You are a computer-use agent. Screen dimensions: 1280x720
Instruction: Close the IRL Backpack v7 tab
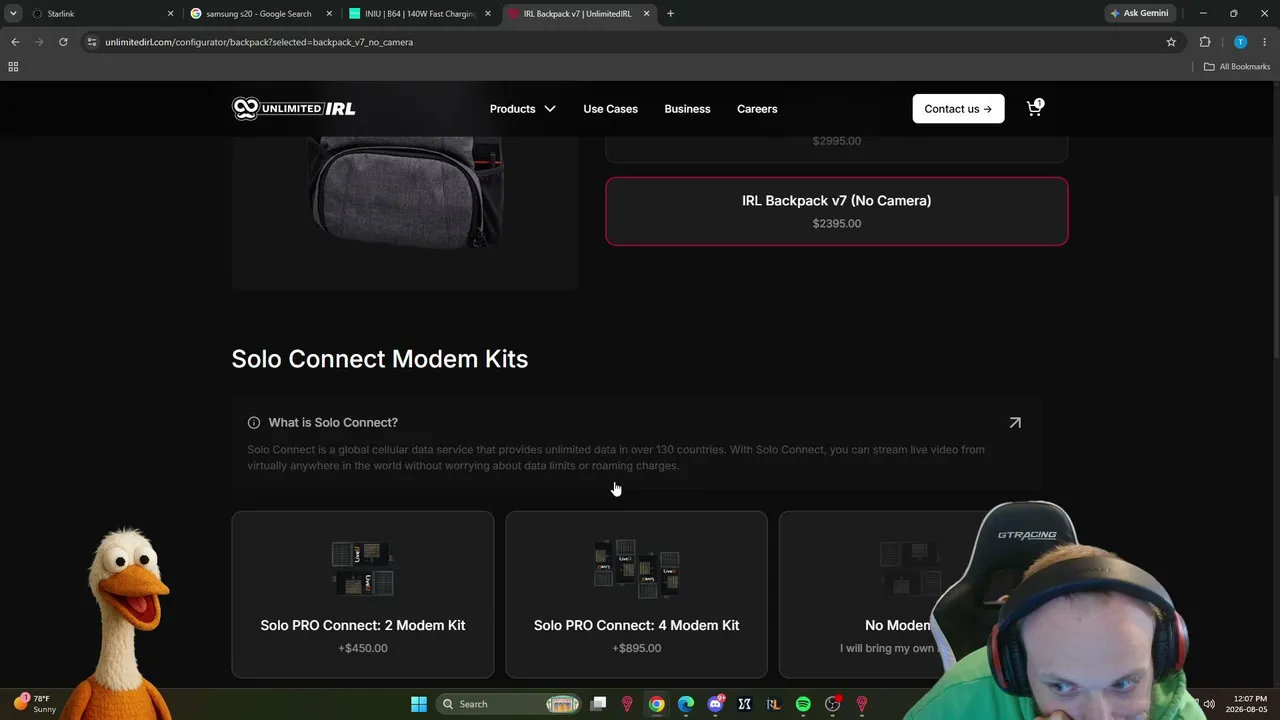tap(646, 14)
